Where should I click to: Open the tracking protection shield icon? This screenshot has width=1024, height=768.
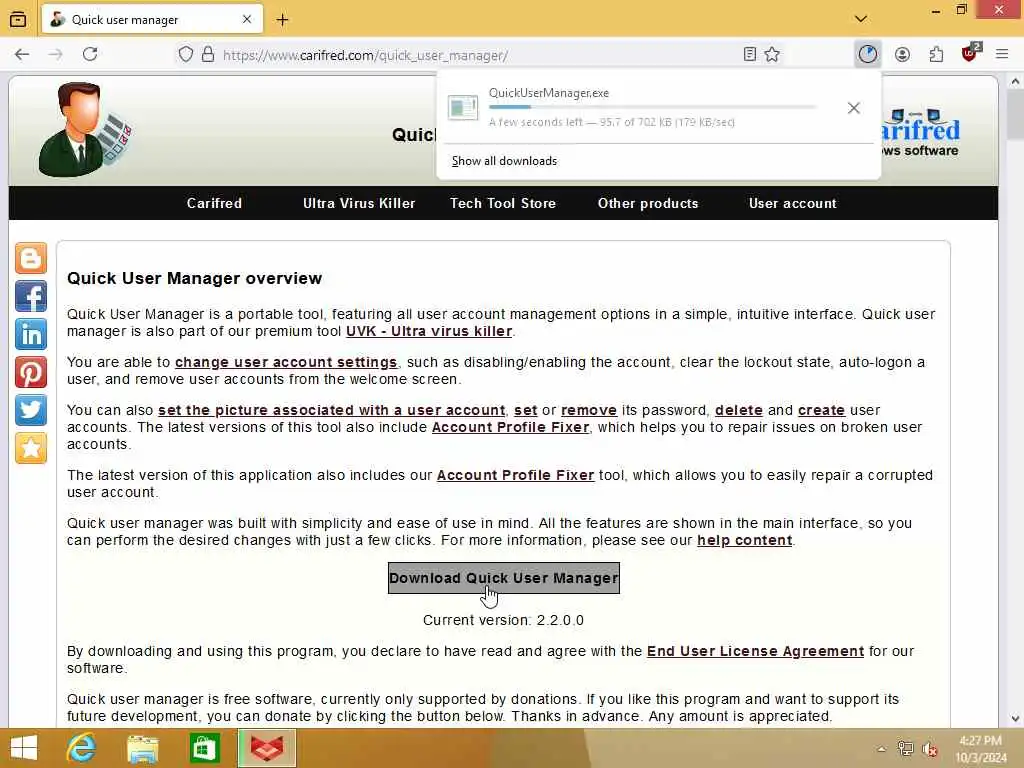(185, 55)
